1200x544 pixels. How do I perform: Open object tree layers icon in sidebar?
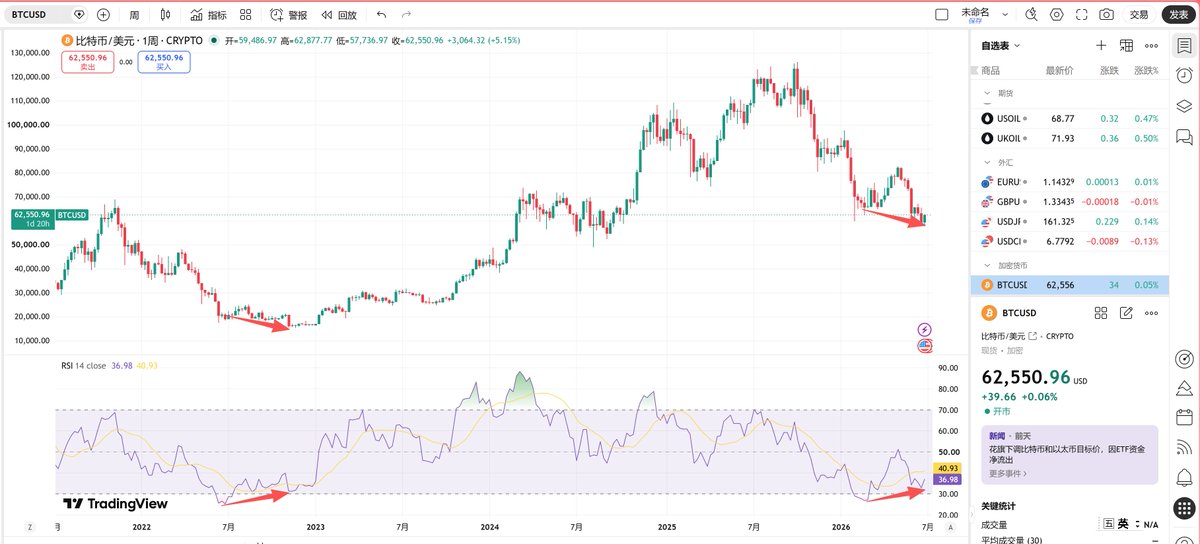pyautogui.click(x=1184, y=106)
